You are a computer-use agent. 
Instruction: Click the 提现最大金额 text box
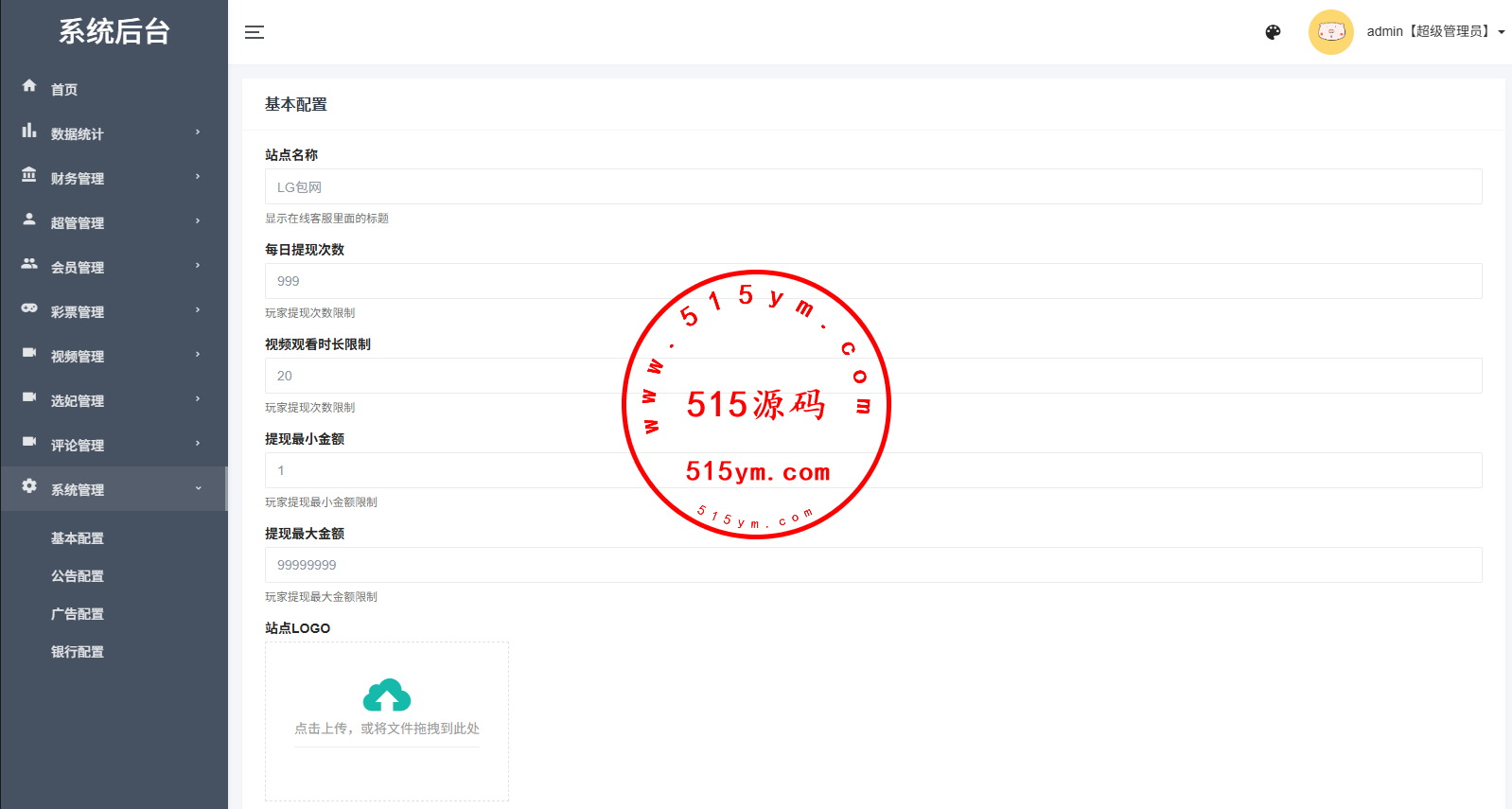click(x=872, y=565)
